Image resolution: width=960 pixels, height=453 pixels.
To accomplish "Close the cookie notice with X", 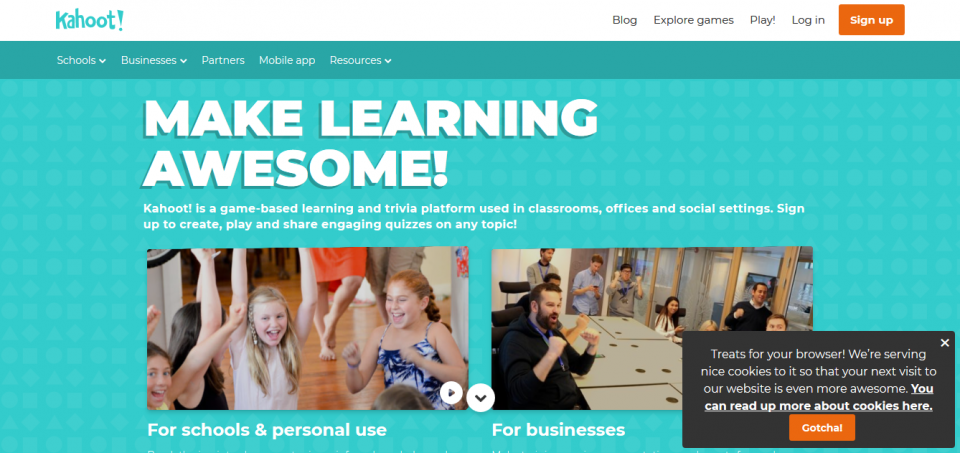I will (x=945, y=343).
